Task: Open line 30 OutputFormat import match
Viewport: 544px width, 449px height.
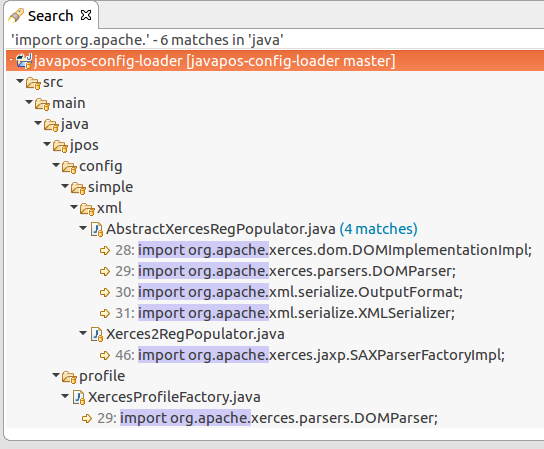Action: pyautogui.click(x=300, y=292)
